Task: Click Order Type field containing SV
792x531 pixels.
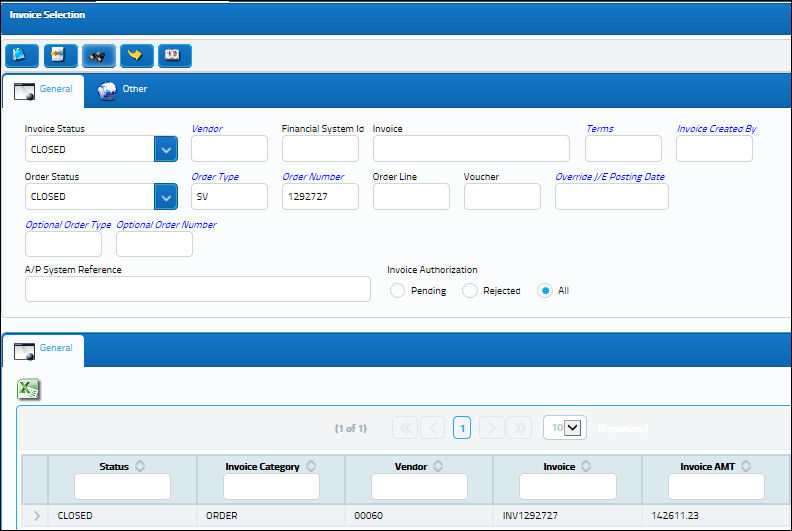Action: tap(229, 197)
